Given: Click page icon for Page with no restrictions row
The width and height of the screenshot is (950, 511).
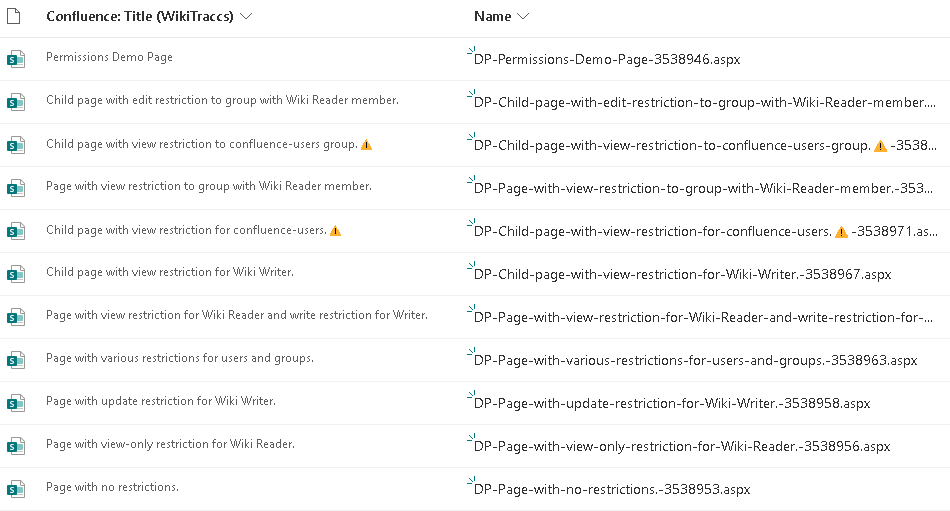Looking at the screenshot, I should pos(16,490).
